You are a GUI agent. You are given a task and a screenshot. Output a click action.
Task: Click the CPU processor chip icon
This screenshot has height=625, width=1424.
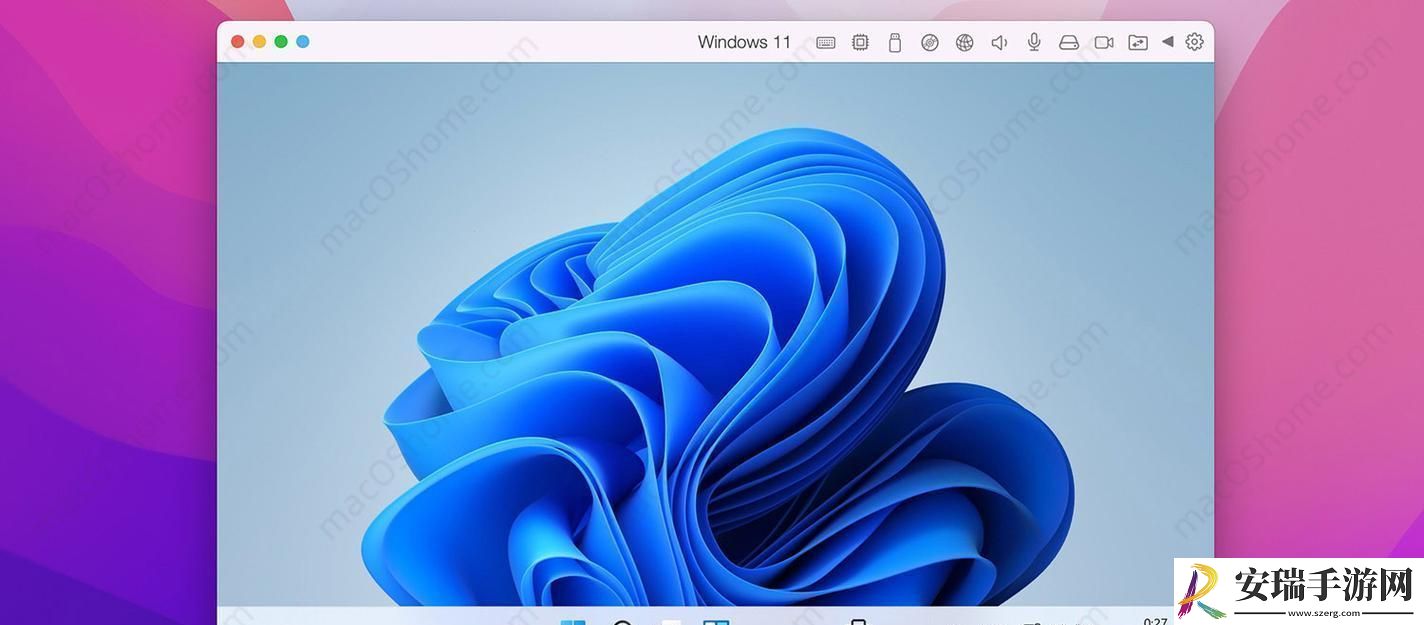tap(860, 42)
